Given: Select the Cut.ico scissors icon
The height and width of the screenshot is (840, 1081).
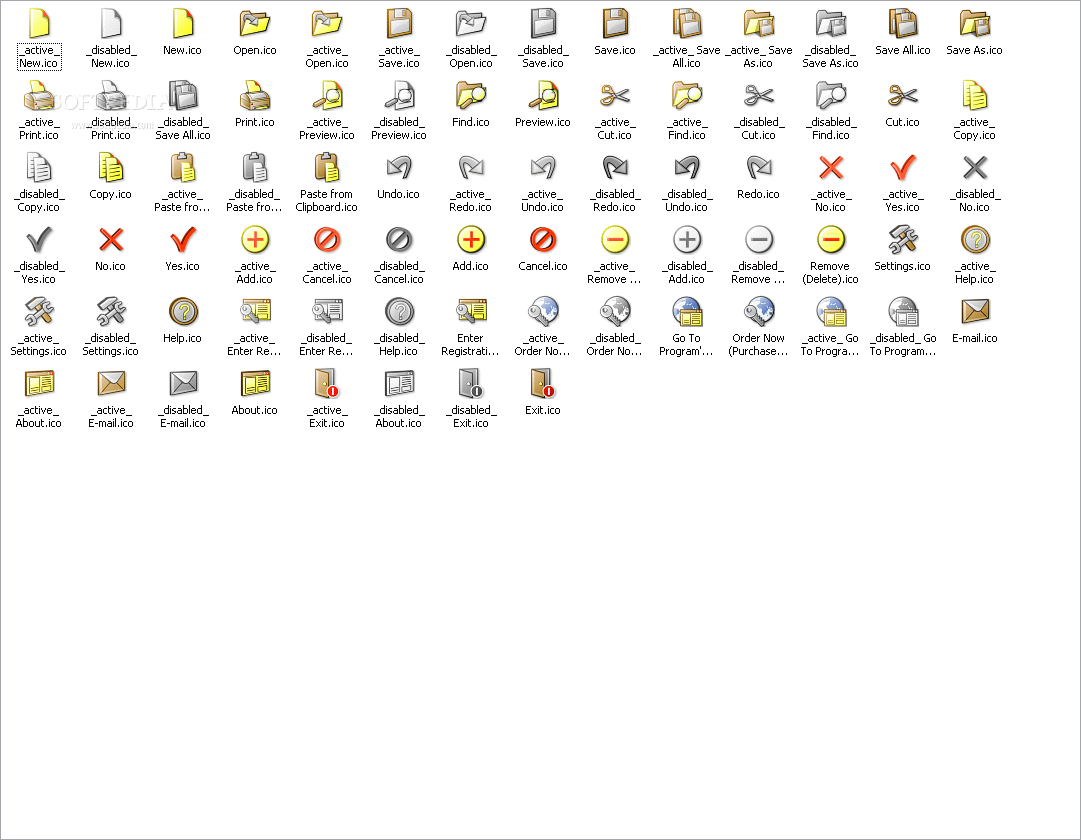Looking at the screenshot, I should [x=902, y=95].
